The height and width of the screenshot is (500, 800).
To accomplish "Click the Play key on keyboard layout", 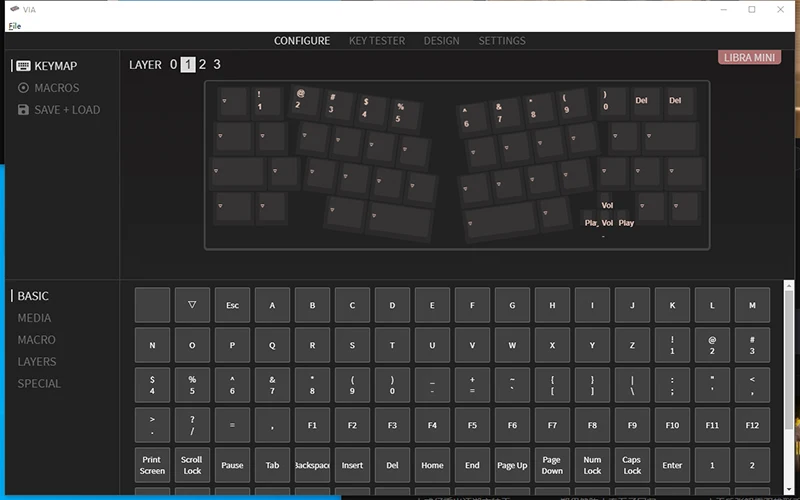I will click(626, 222).
